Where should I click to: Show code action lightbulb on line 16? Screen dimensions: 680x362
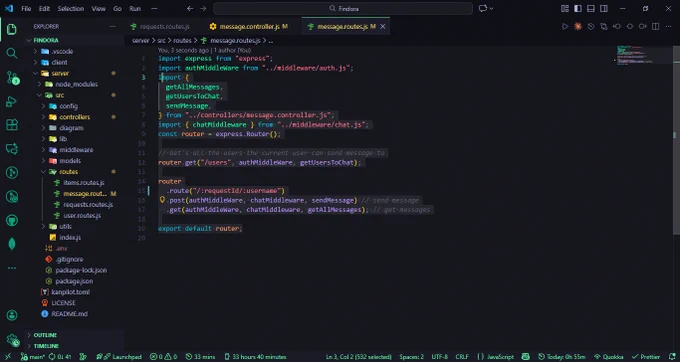162,200
